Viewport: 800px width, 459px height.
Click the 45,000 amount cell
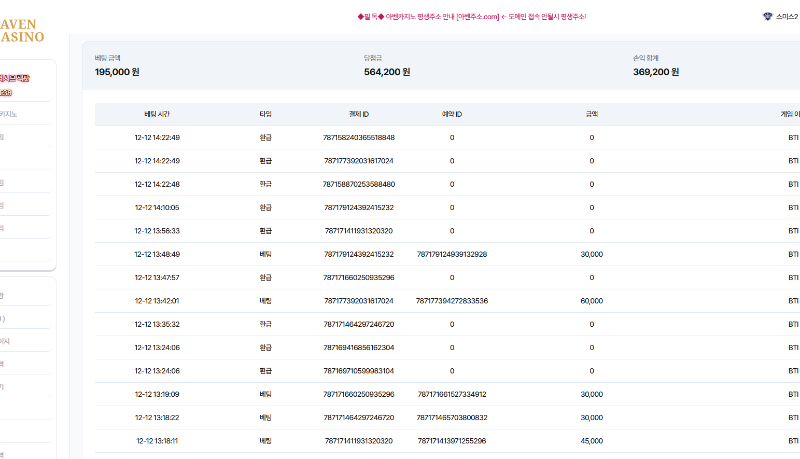[x=591, y=440]
